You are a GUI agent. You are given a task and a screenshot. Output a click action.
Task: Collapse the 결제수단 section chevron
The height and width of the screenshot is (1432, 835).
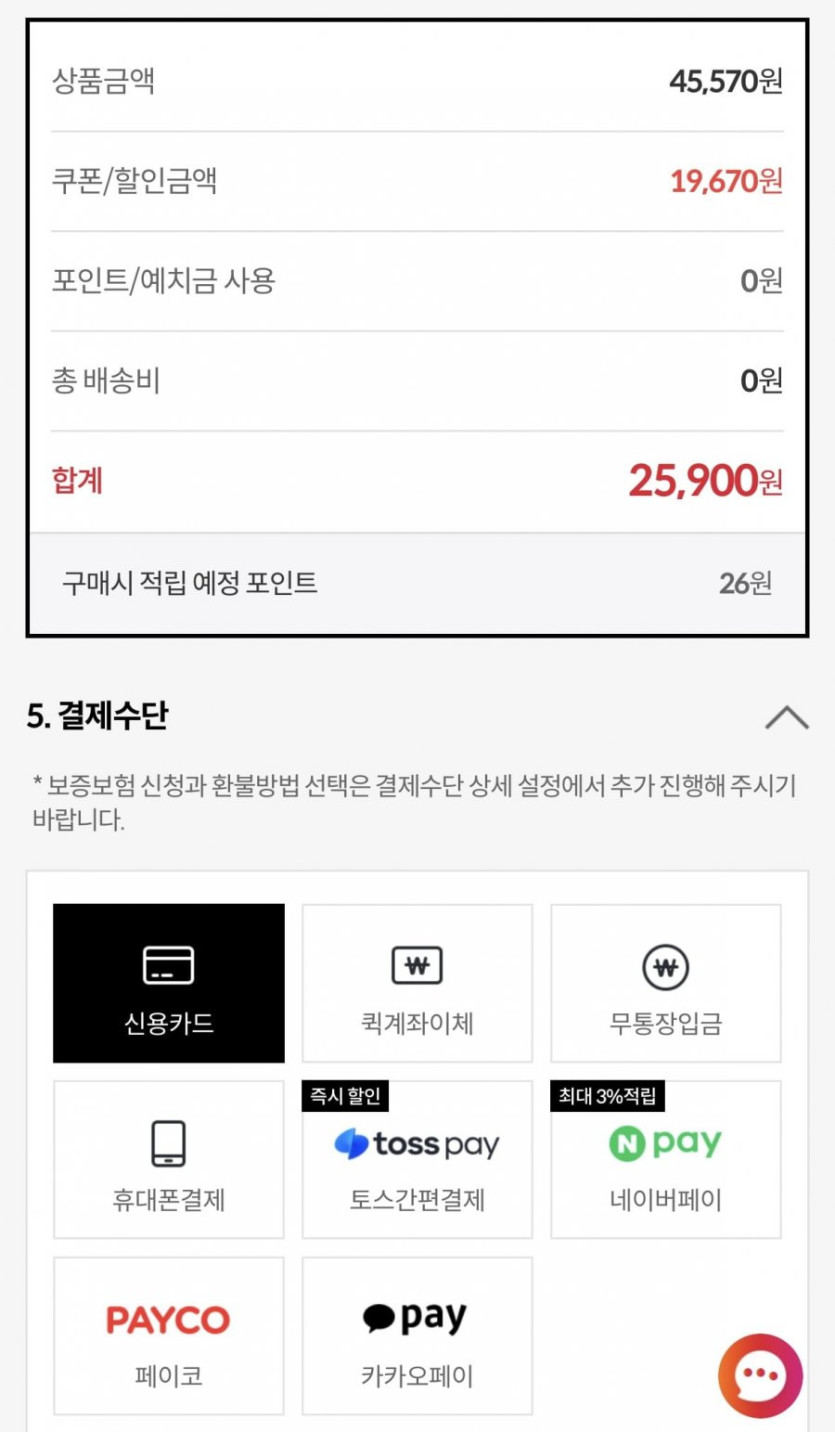[x=786, y=716]
